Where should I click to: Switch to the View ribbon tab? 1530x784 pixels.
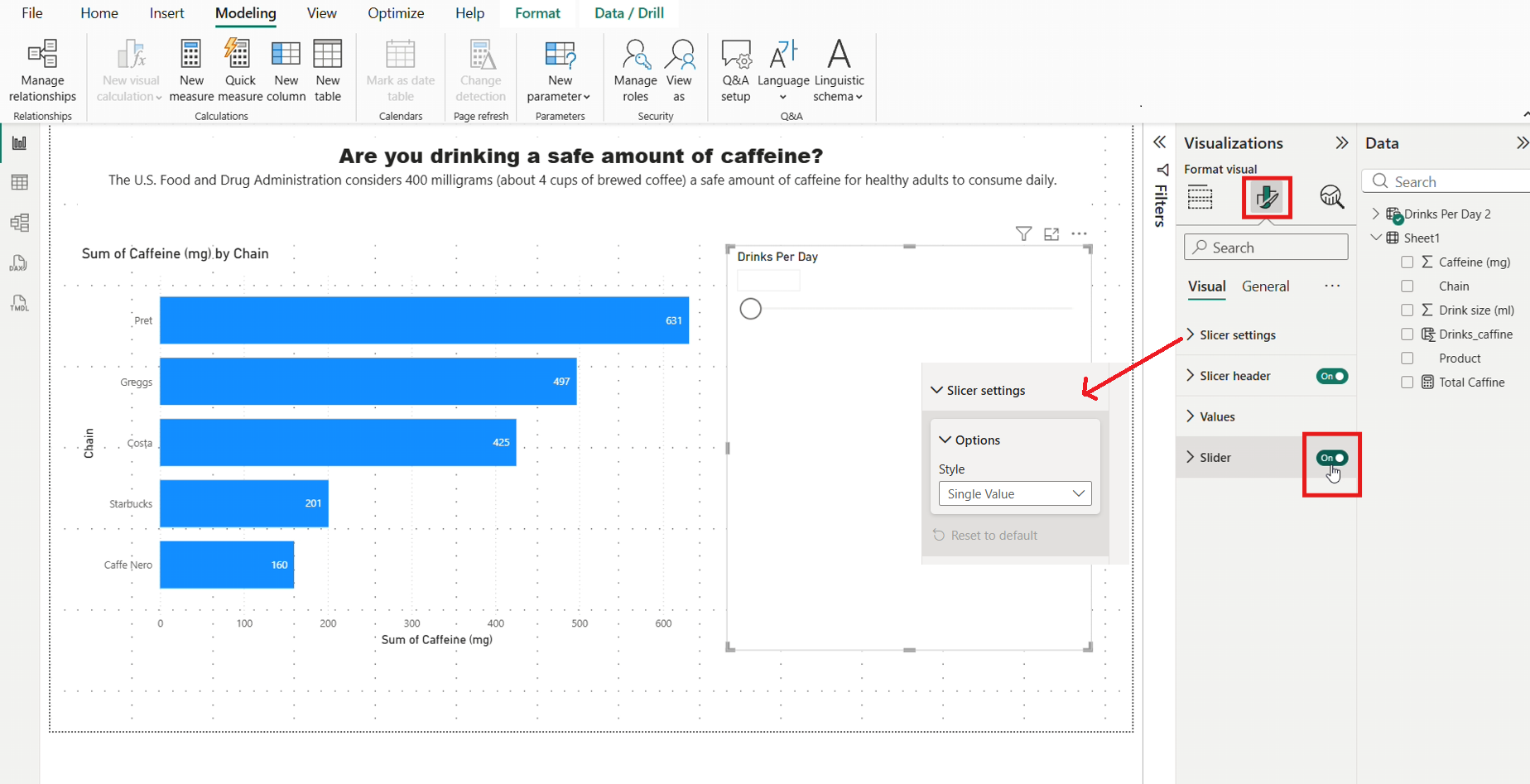click(x=321, y=13)
